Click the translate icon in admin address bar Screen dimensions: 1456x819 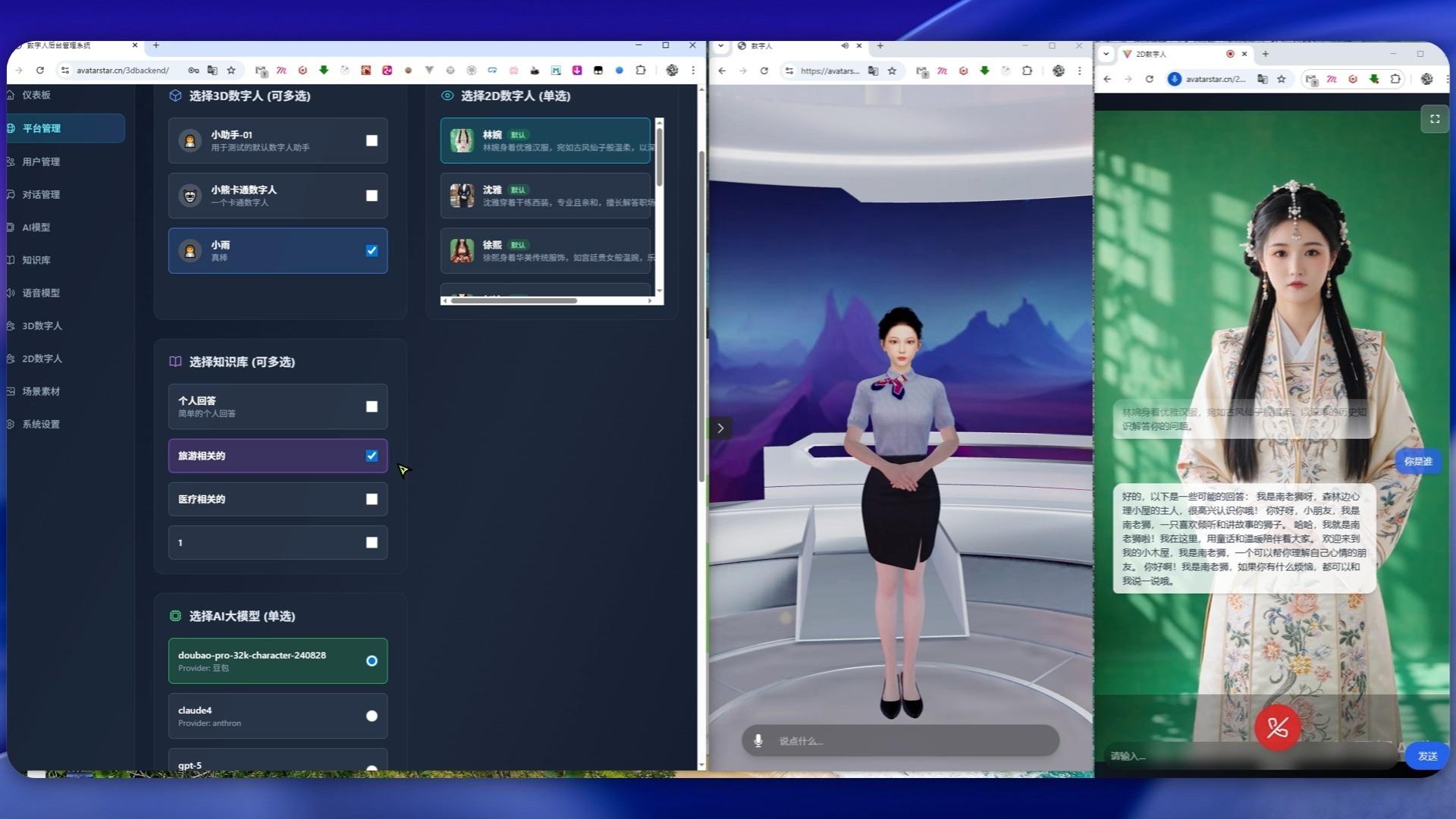(212, 71)
